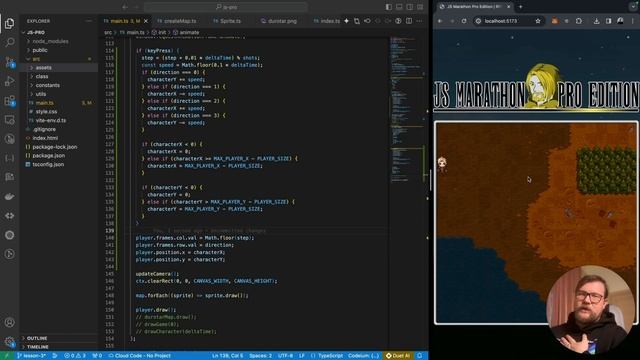640x360 pixels.
Task: Click the init breadcrumb item
Action: (159, 32)
